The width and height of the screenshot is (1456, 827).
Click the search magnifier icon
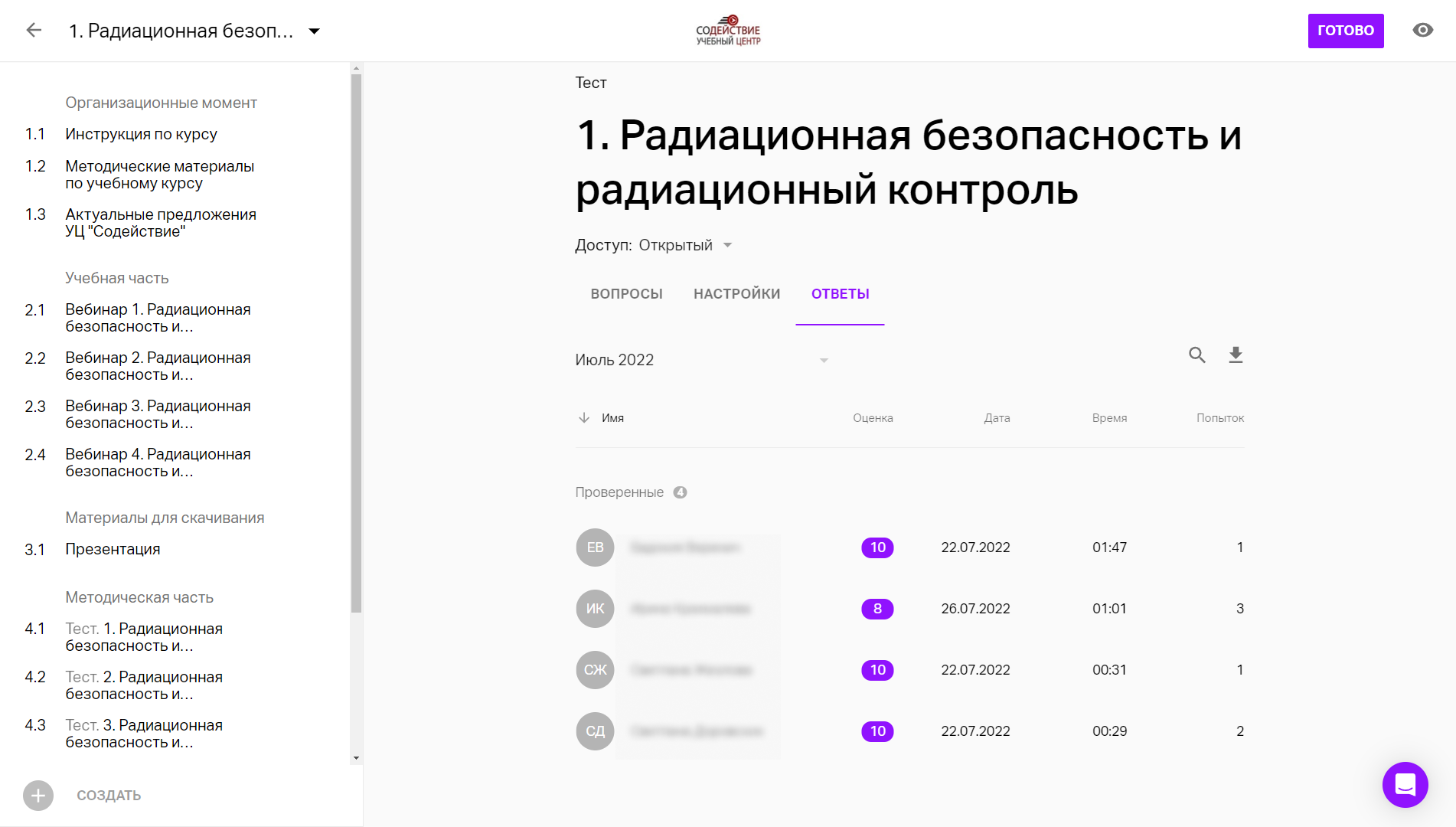1197,355
